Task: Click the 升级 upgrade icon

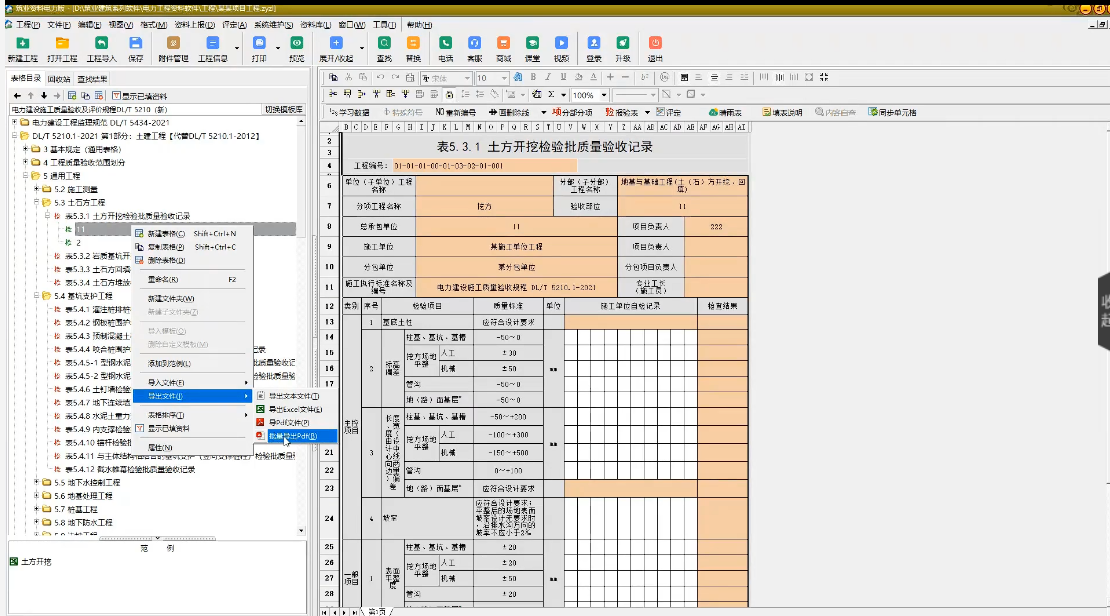Action: (623, 49)
